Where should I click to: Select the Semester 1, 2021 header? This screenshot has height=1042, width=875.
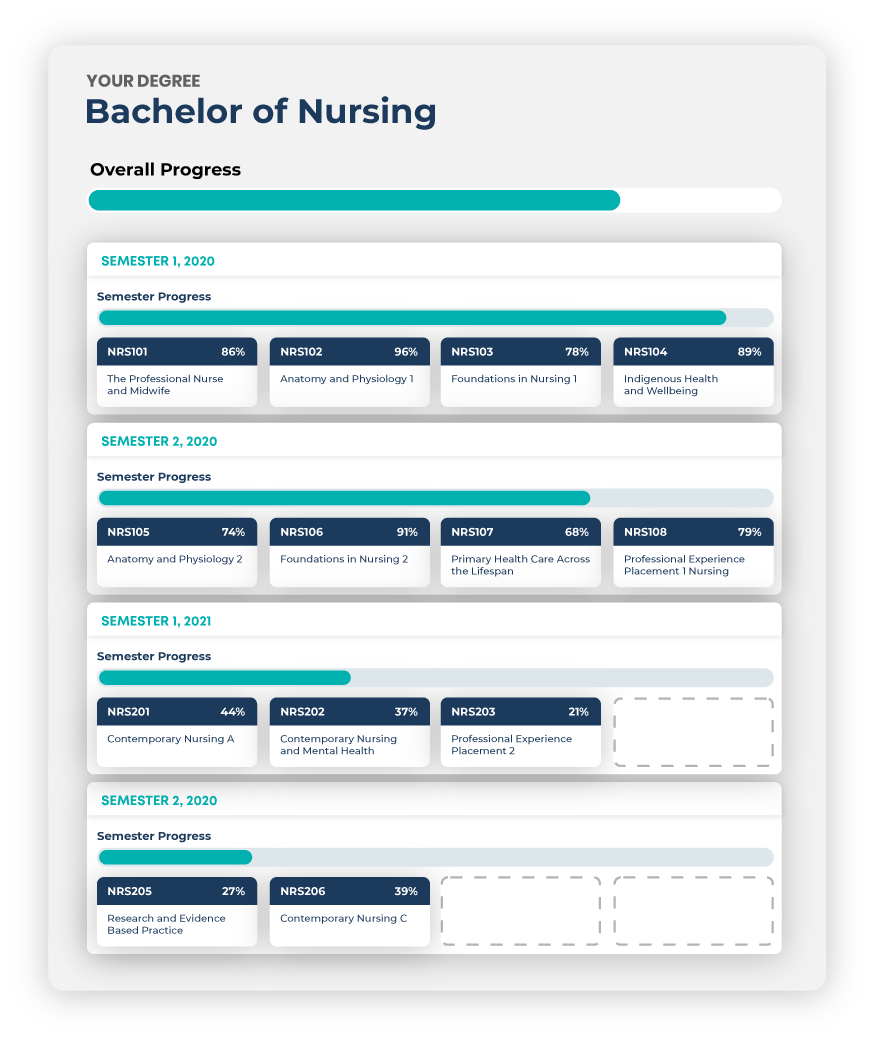coord(434,621)
